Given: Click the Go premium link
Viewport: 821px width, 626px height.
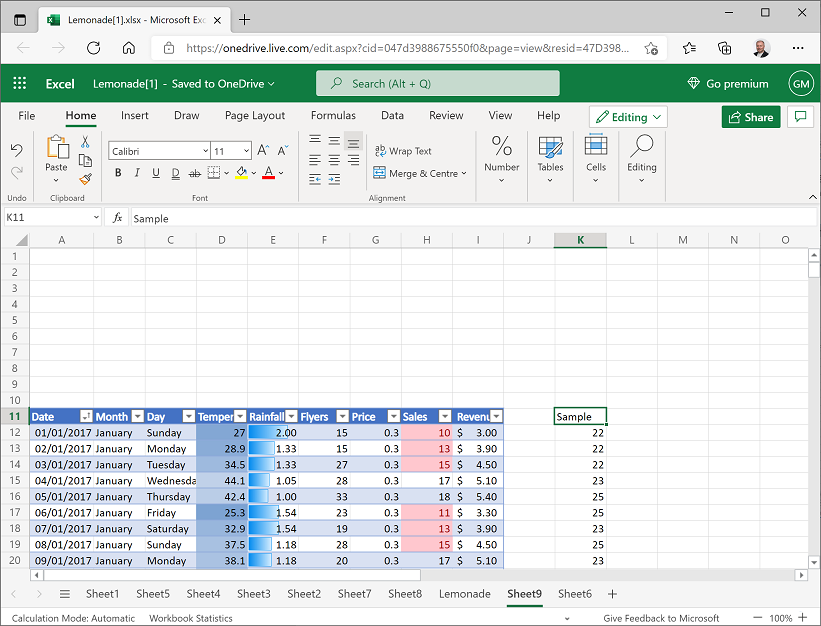Looking at the screenshot, I should pos(728,83).
